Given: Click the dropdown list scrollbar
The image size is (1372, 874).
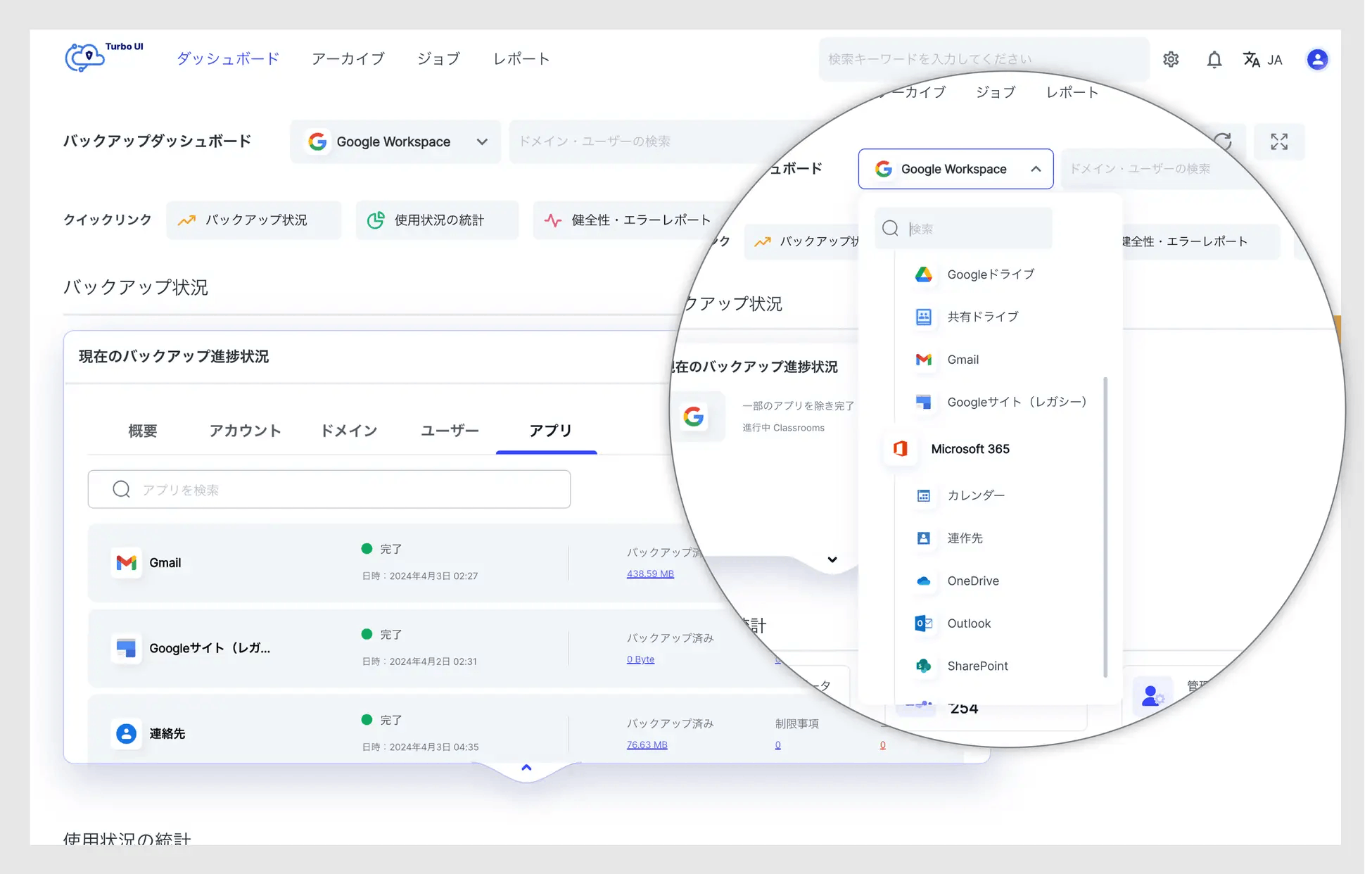Looking at the screenshot, I should [1105, 528].
